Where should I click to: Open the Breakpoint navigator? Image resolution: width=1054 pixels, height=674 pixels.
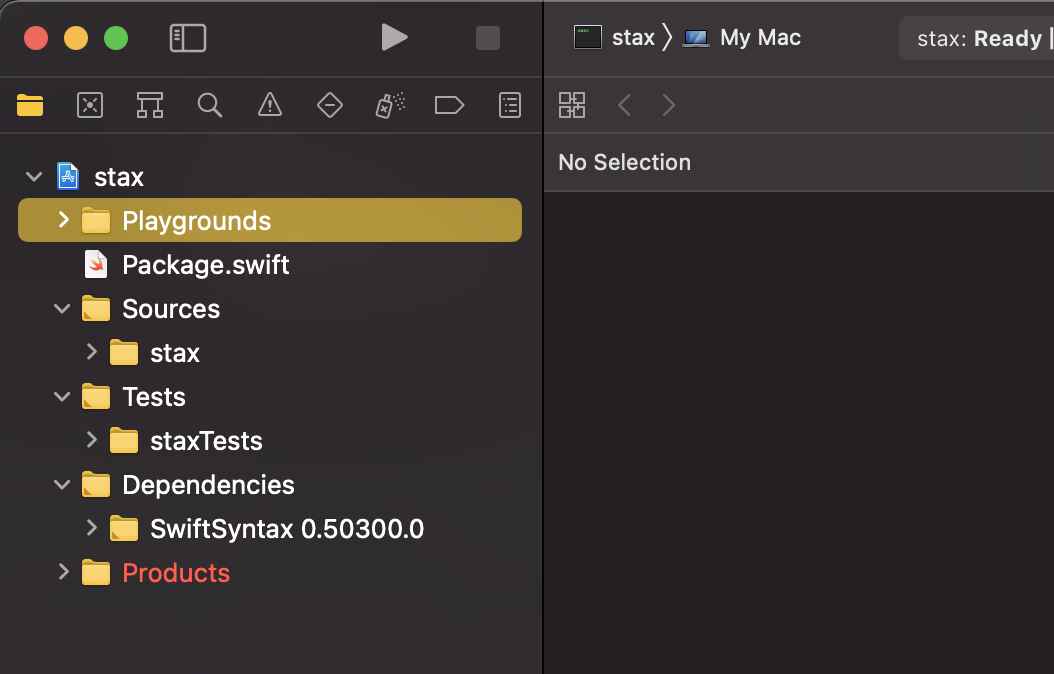click(449, 105)
